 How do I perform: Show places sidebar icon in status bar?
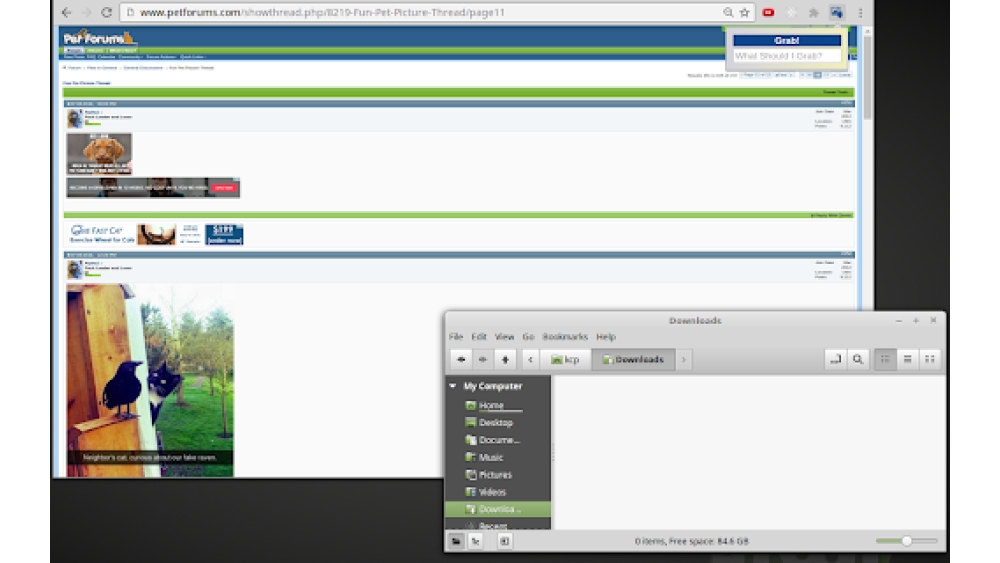click(x=456, y=541)
